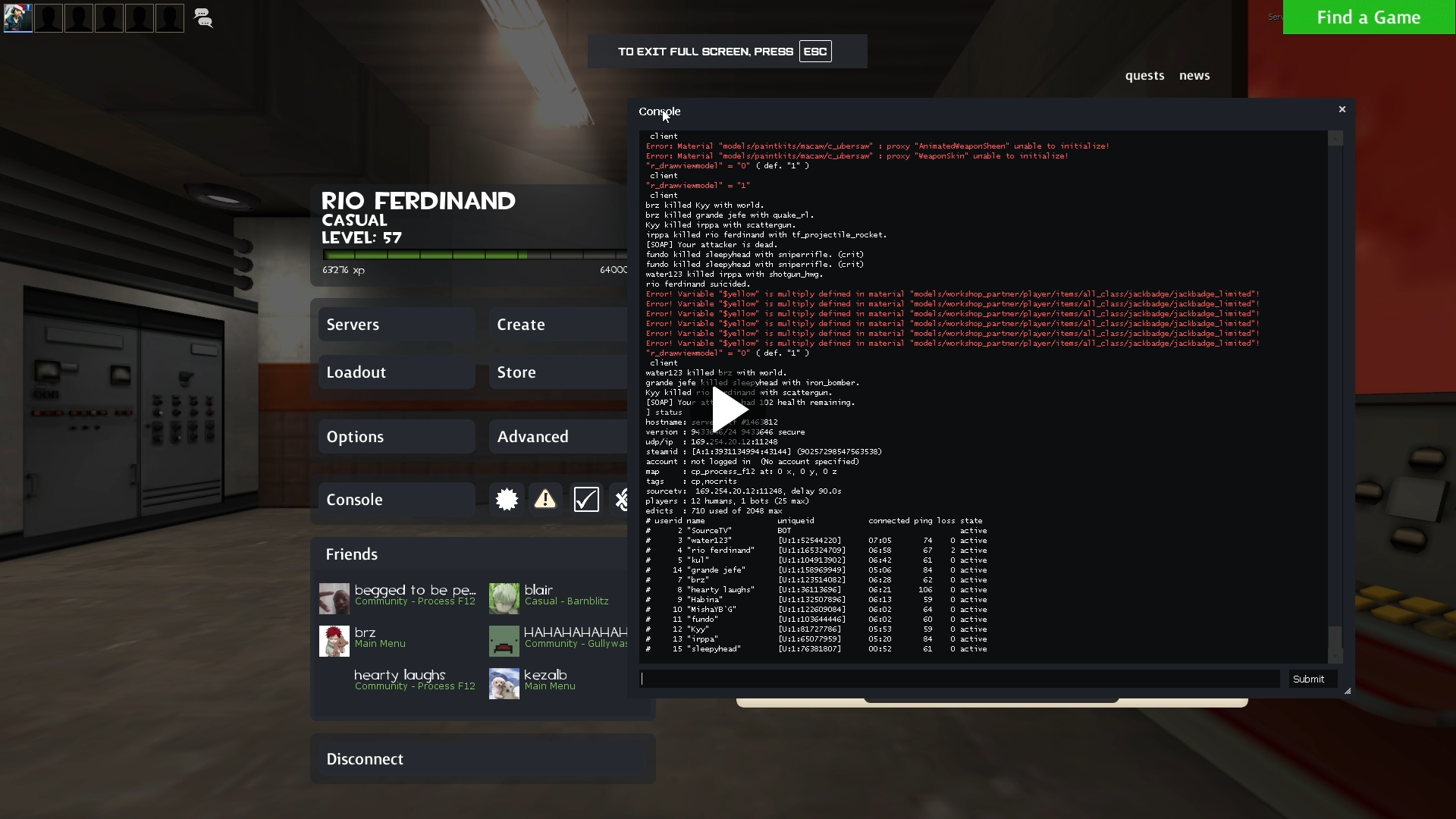Viewport: 1456px width, 819px height.
Task: Click your party leader avatar at top left
Action: coord(18,17)
